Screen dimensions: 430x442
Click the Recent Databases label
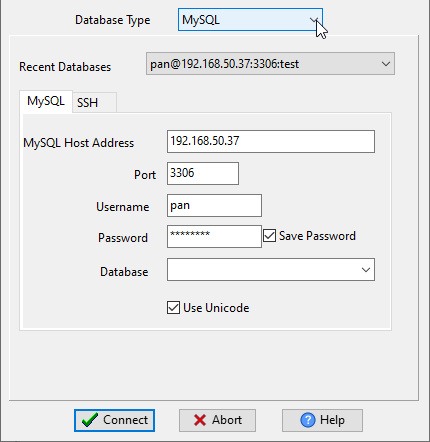tap(65, 67)
